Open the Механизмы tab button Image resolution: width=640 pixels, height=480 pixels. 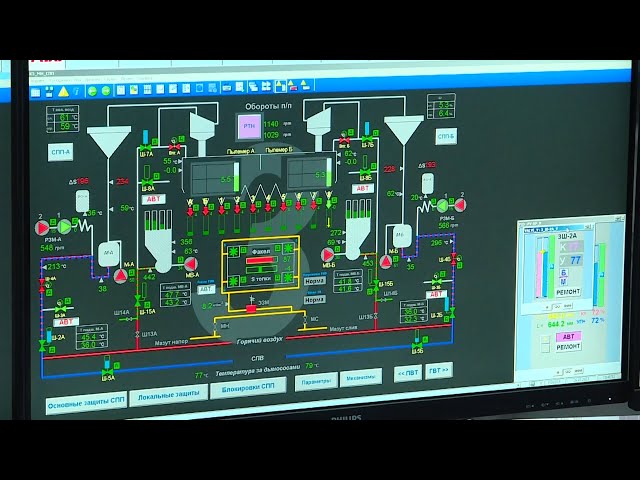coord(360,378)
